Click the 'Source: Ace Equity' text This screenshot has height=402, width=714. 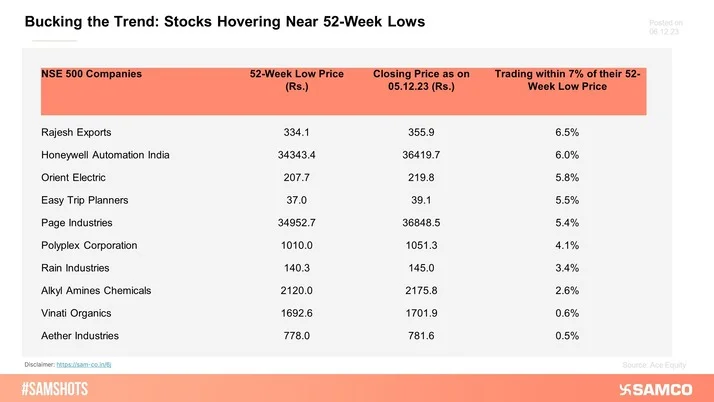[x=654, y=364]
